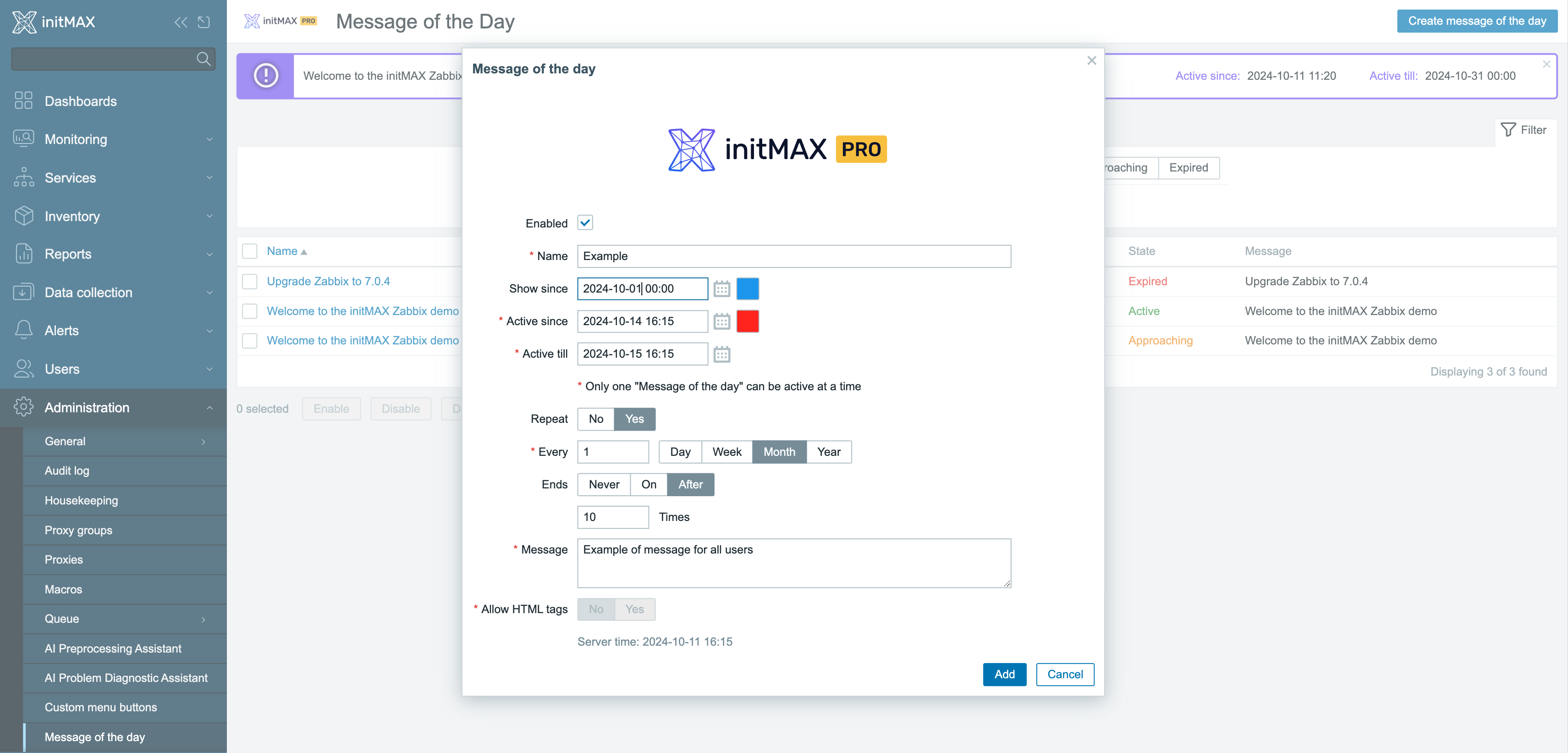Click the Cancel button
The image size is (1568, 753).
(1065, 675)
